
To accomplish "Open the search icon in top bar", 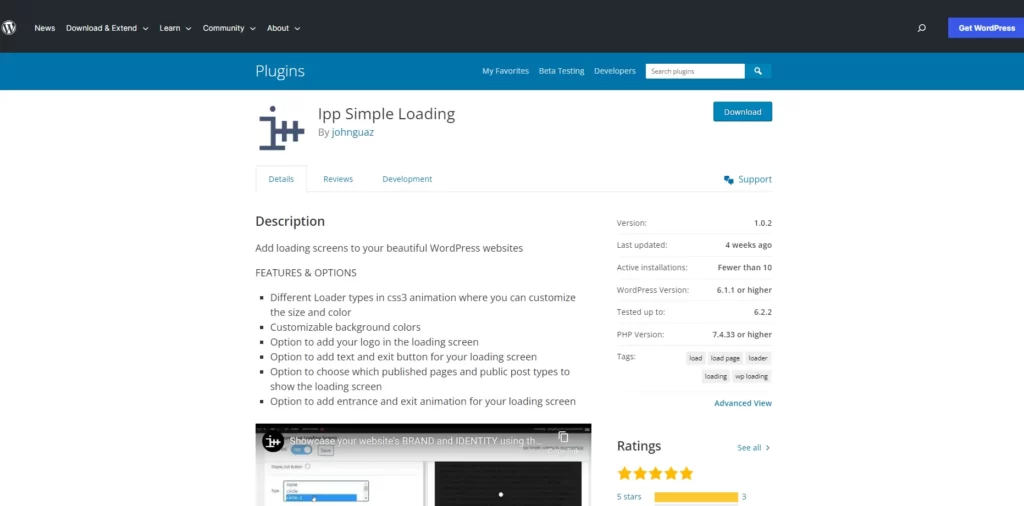I will pos(921,28).
